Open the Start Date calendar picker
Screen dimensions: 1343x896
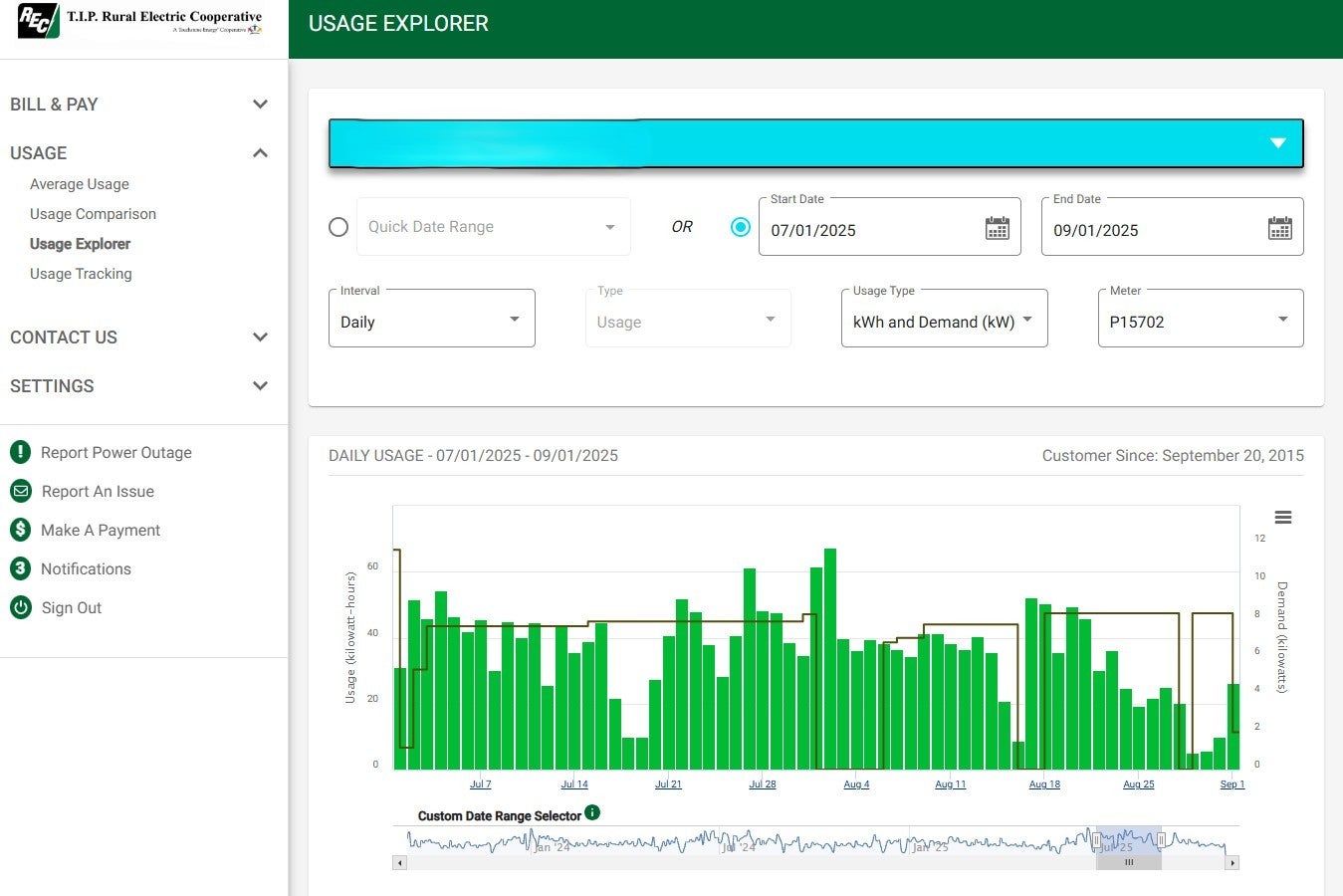click(x=998, y=228)
